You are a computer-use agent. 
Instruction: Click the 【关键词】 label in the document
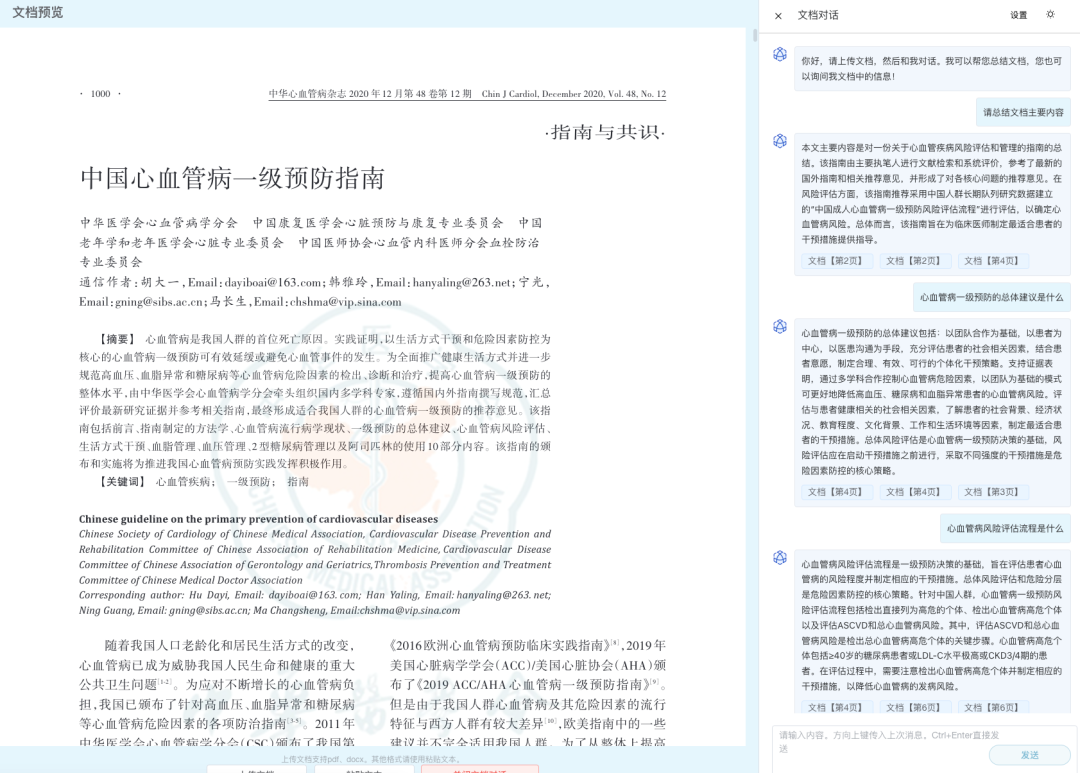(x=122, y=482)
